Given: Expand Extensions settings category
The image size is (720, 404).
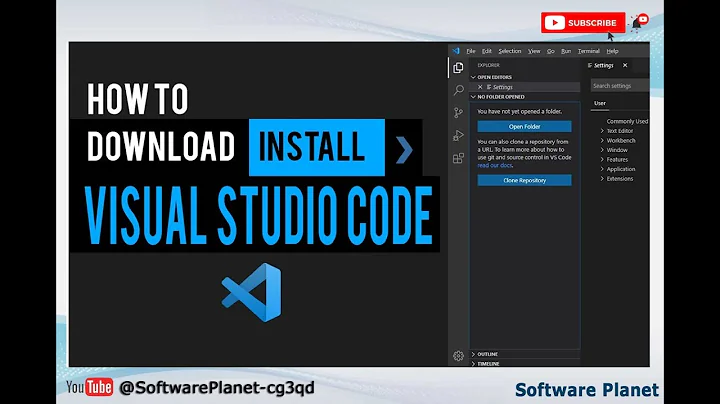Looking at the screenshot, I should coord(619,179).
